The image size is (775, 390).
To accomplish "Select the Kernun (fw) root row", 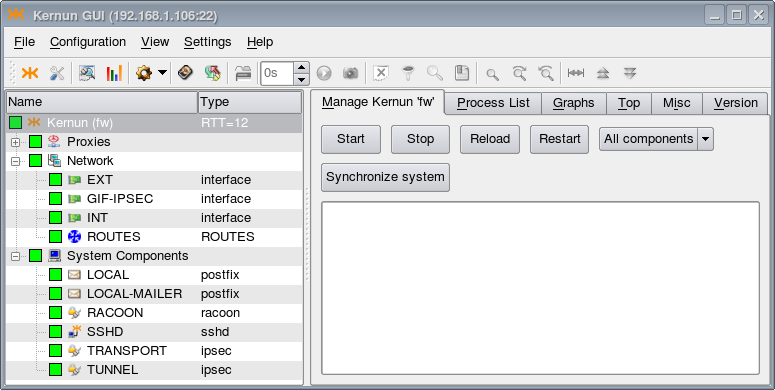I will tap(154, 123).
